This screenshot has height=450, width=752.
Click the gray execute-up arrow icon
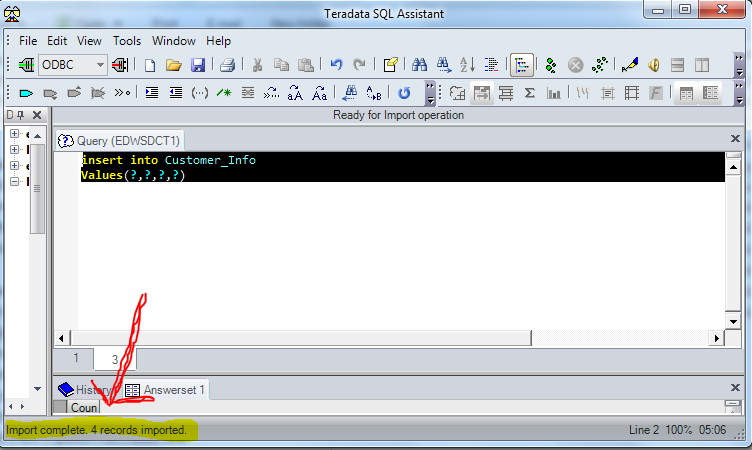(x=74, y=92)
